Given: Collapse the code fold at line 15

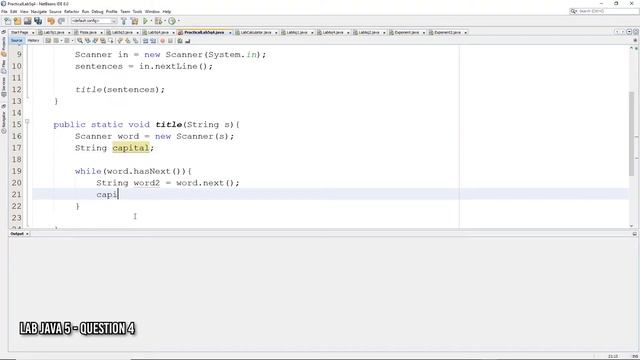Looking at the screenshot, I should click(27, 121).
